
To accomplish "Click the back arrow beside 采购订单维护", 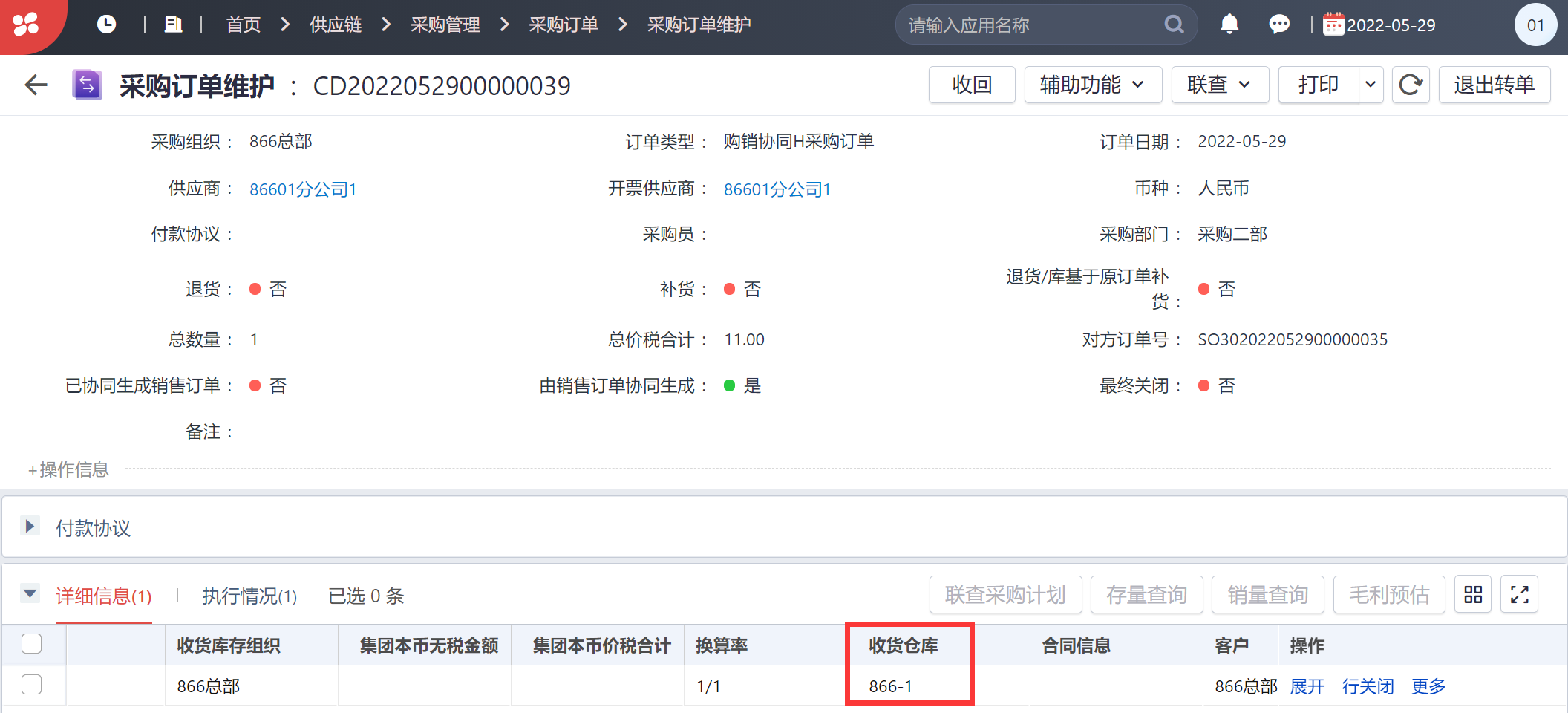I will coord(36,85).
